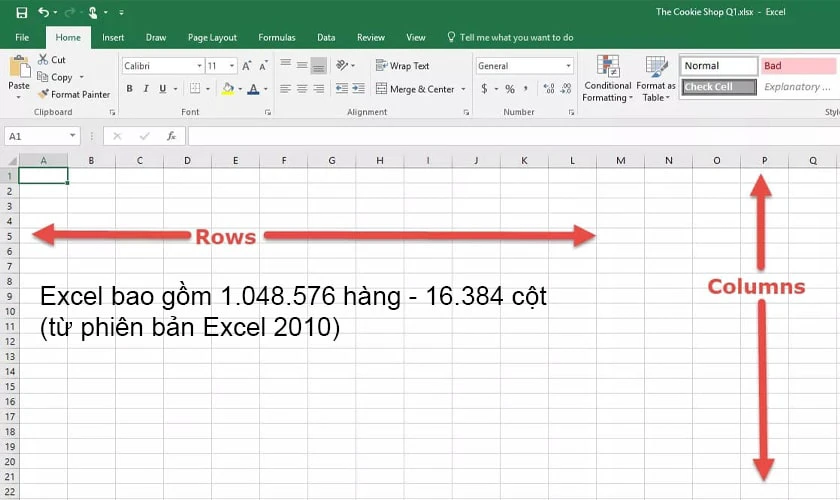Select the Format Painter brush
This screenshot has width=840, height=500.
pos(43,94)
